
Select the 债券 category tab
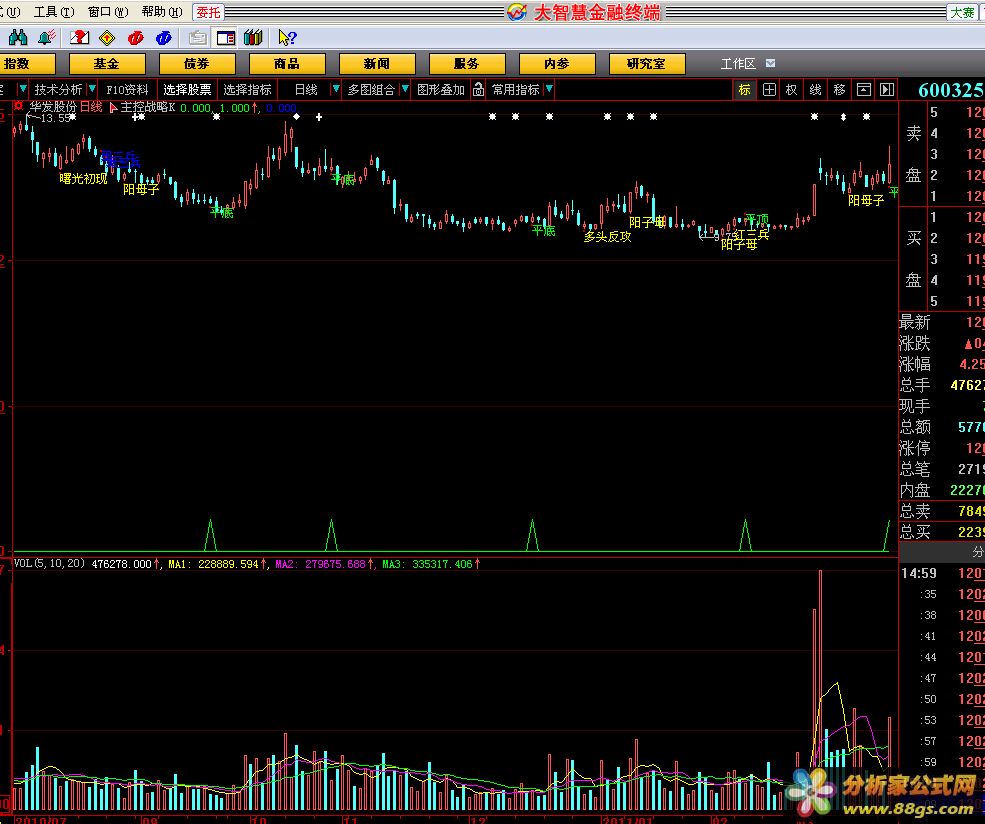point(197,63)
